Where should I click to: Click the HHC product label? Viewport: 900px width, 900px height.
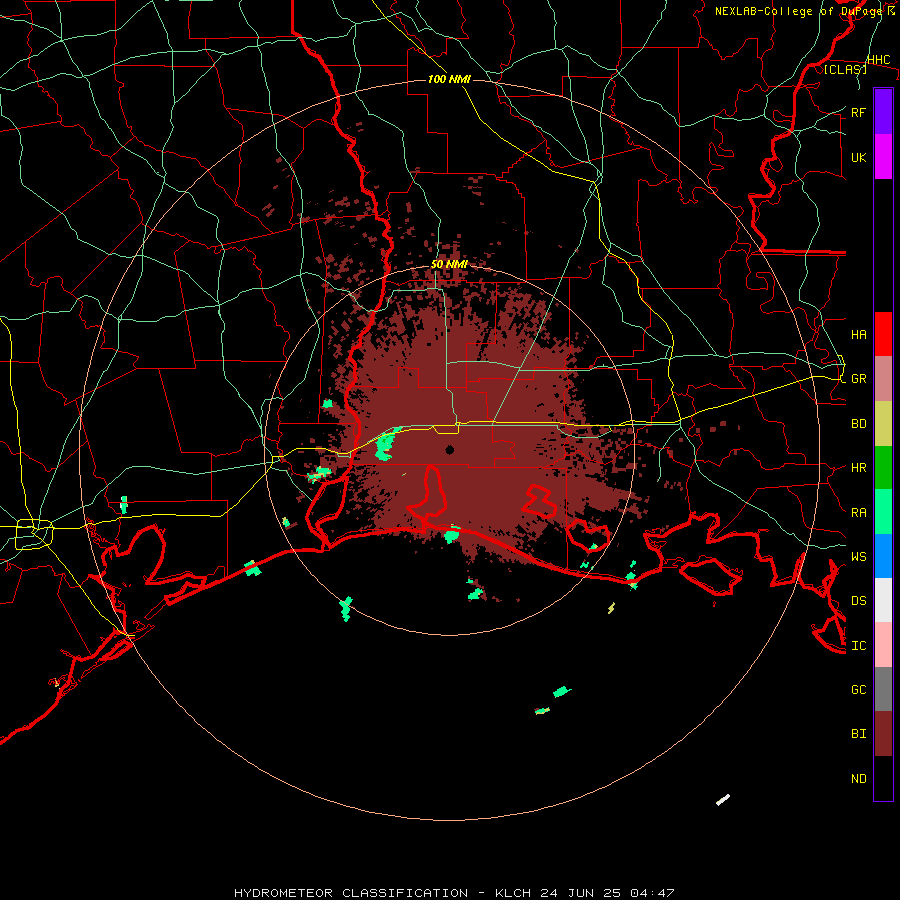(x=878, y=60)
